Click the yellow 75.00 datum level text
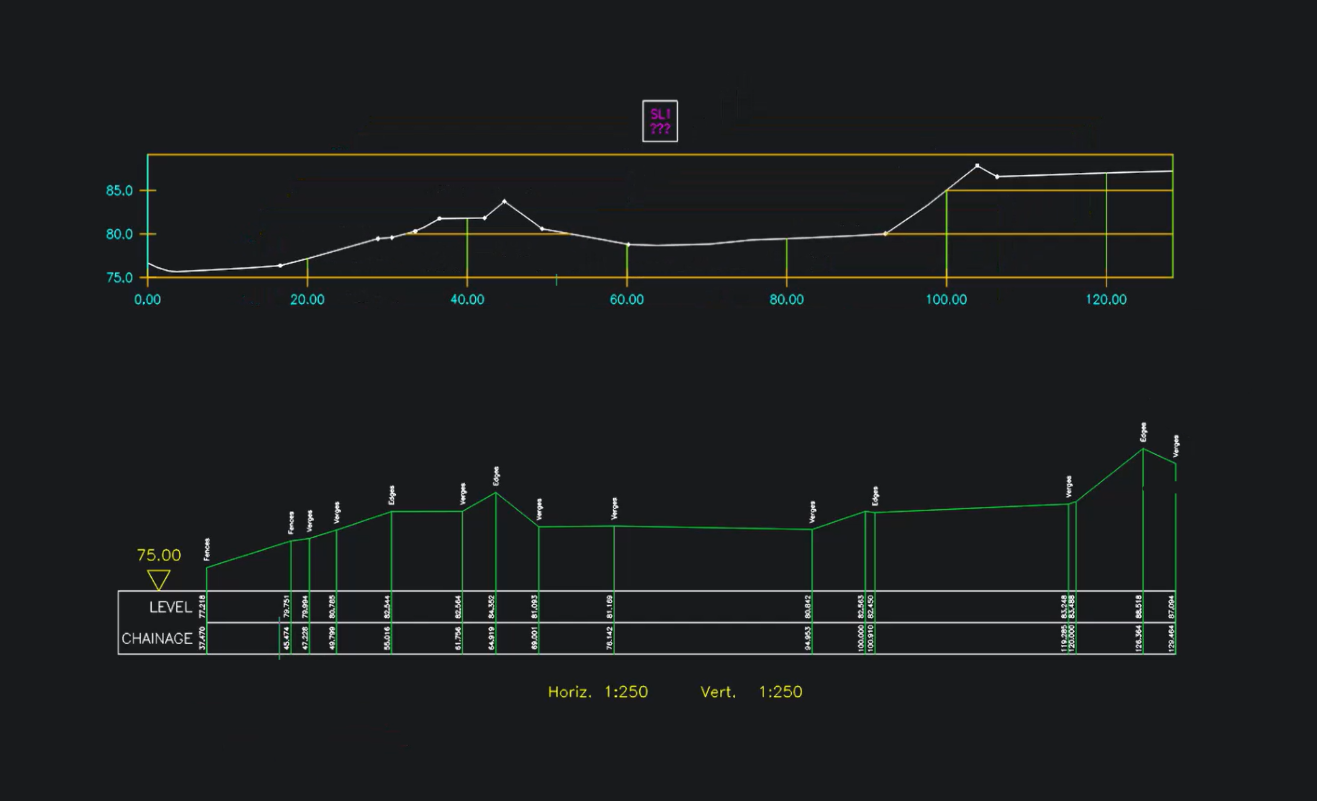The width and height of the screenshot is (1317, 801). [x=159, y=555]
